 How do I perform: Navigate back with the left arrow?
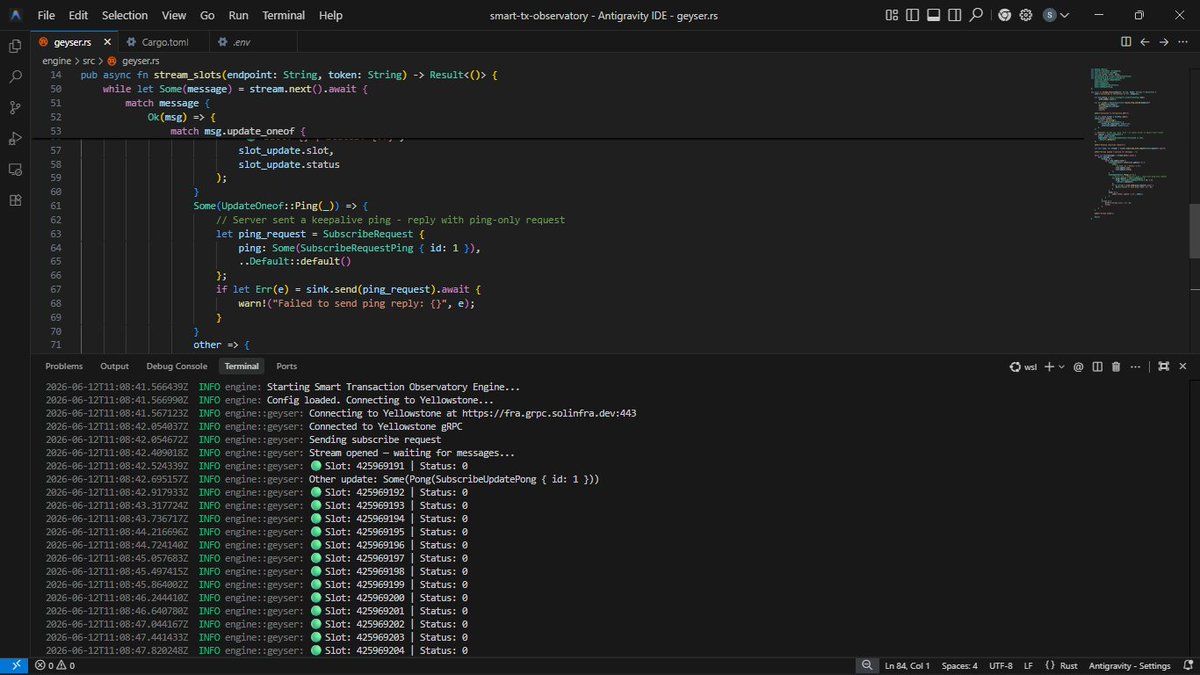click(1145, 42)
